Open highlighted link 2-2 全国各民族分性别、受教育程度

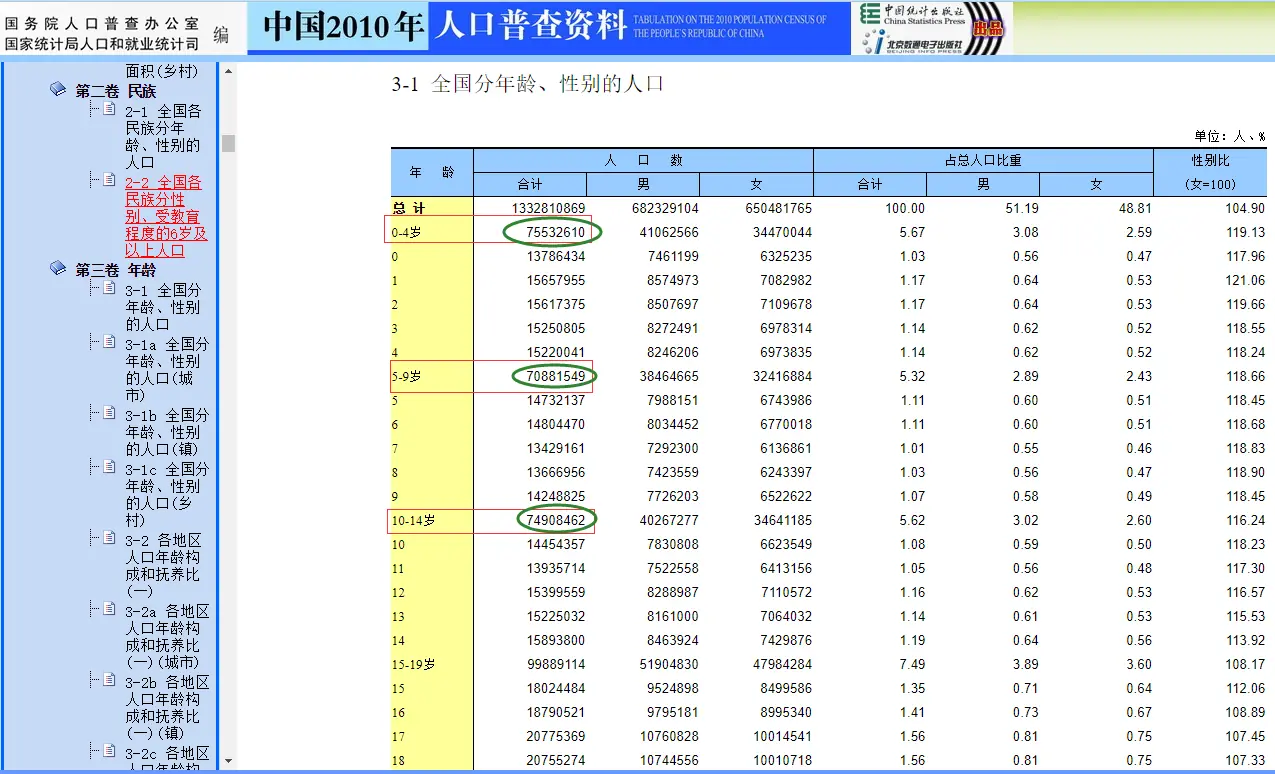pos(166,216)
